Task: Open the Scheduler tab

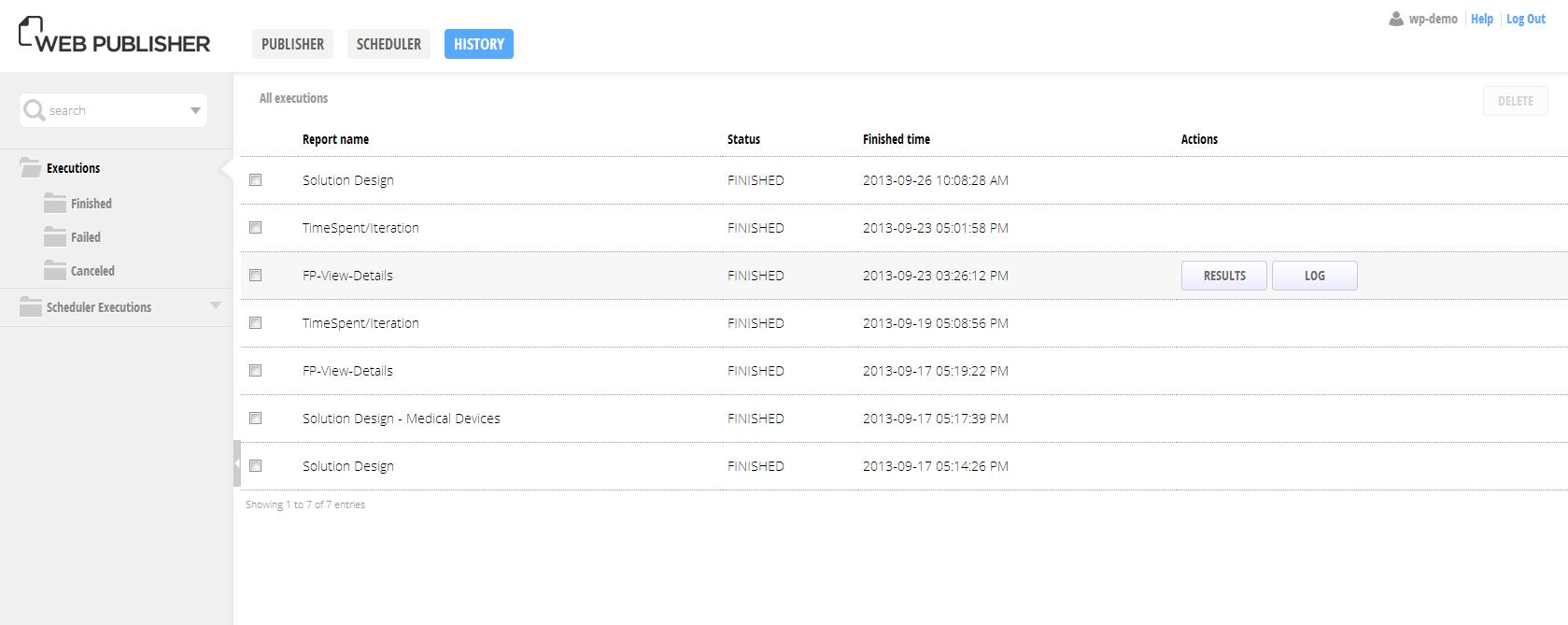Action: [388, 44]
